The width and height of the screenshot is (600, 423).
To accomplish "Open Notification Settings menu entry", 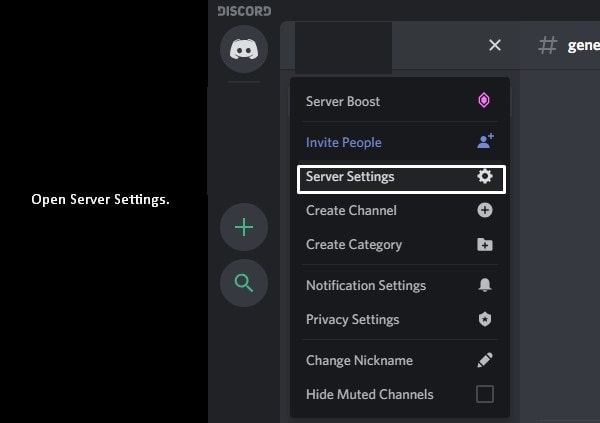I will tap(400, 285).
